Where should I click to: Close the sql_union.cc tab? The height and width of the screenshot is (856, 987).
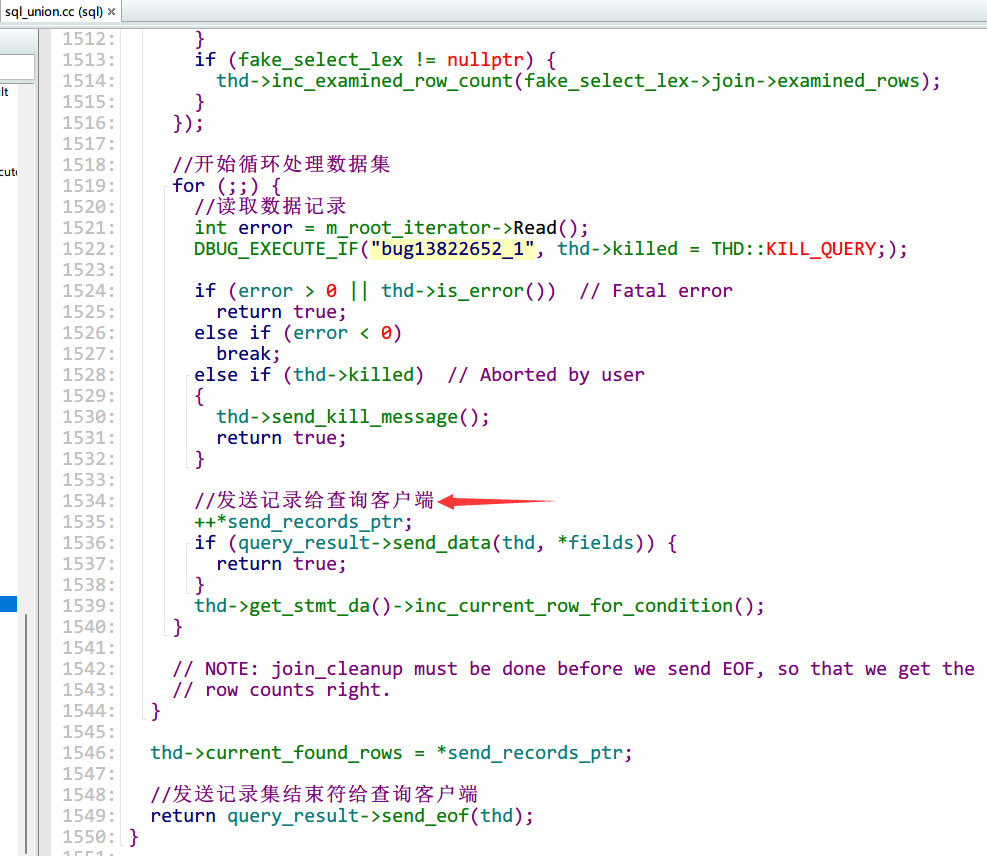(111, 11)
